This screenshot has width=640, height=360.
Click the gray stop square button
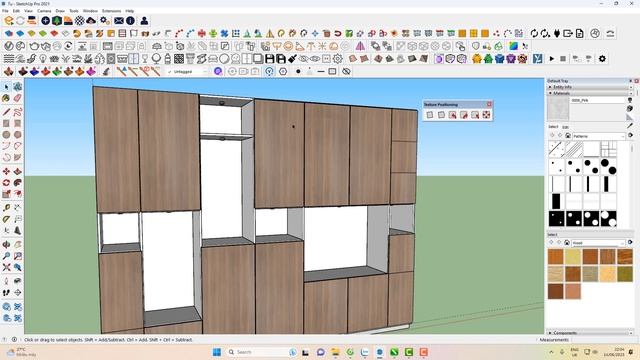coord(563,59)
